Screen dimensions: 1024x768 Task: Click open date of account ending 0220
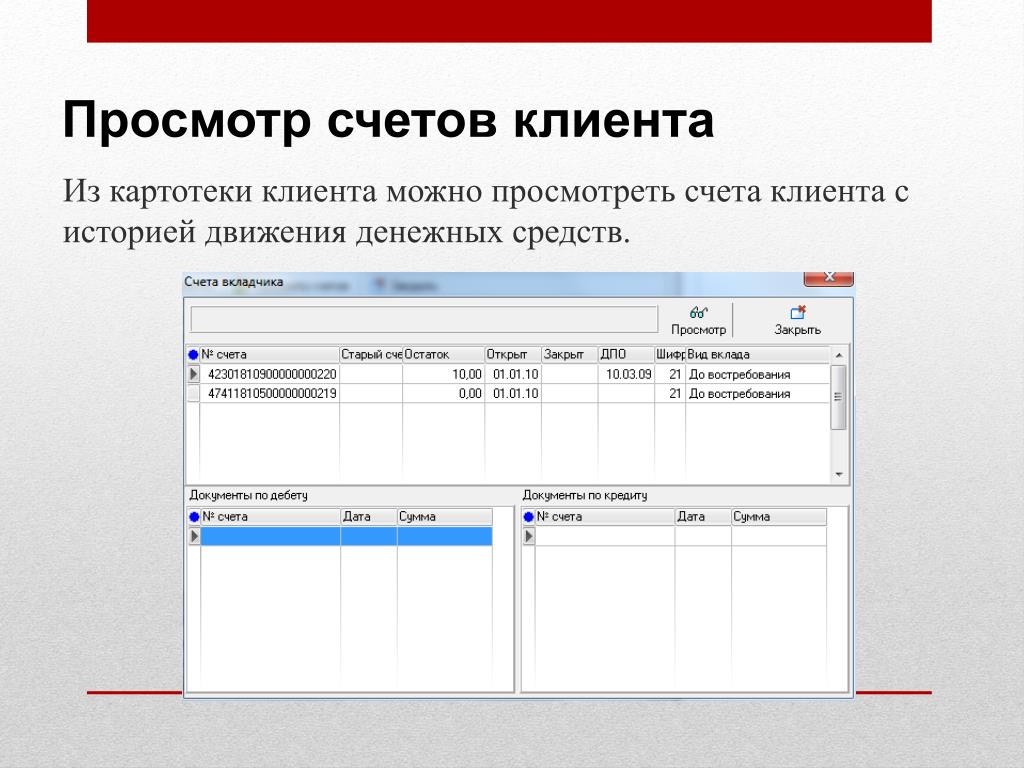coord(515,374)
